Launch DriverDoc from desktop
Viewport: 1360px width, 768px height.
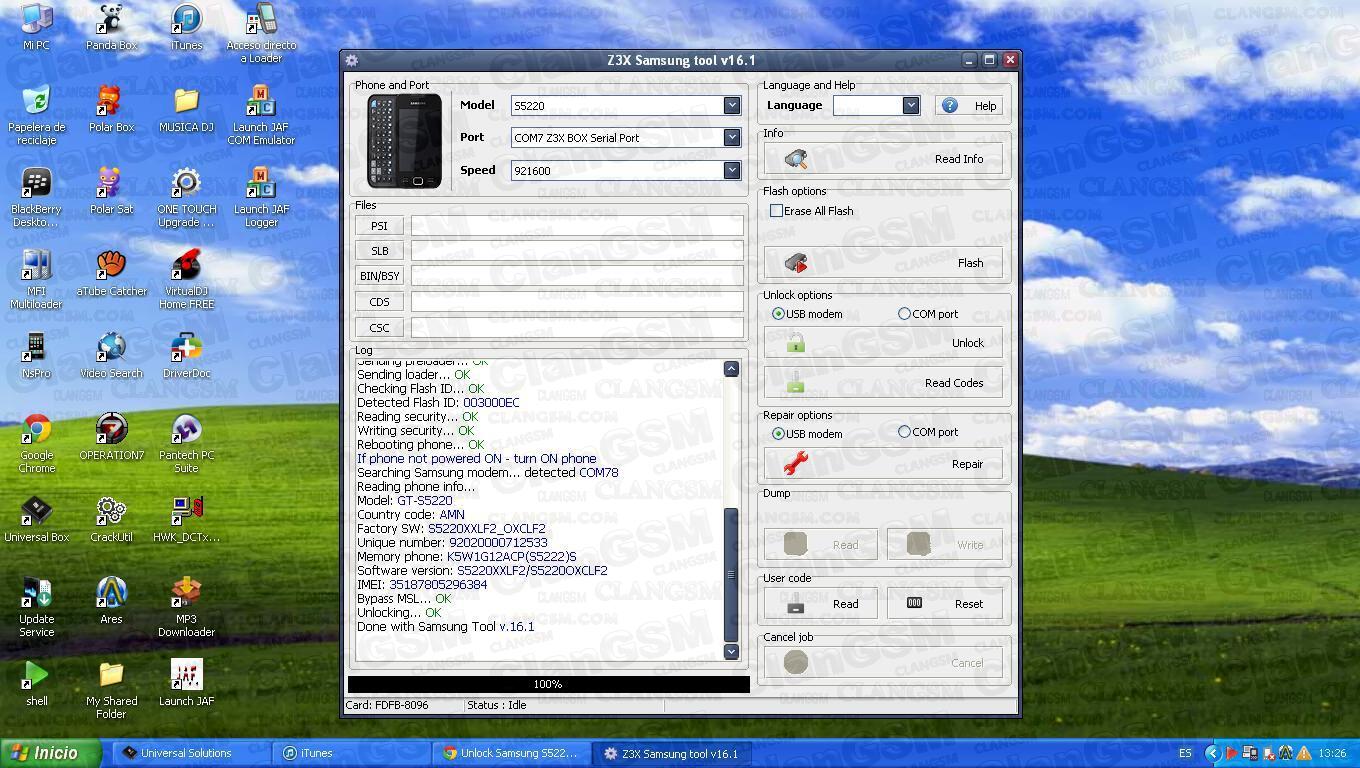186,355
